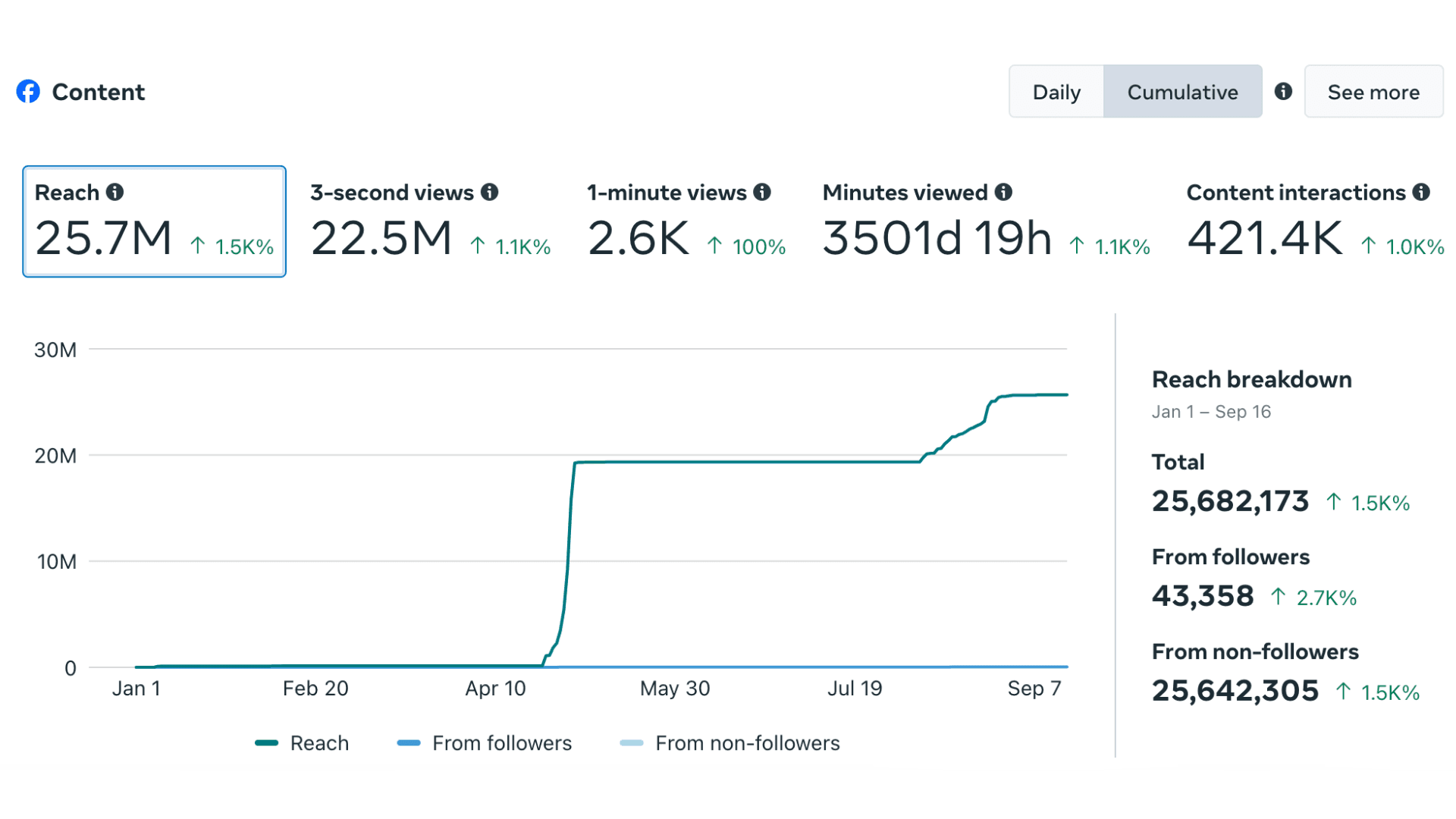Toggle From followers legend entry

485,743
